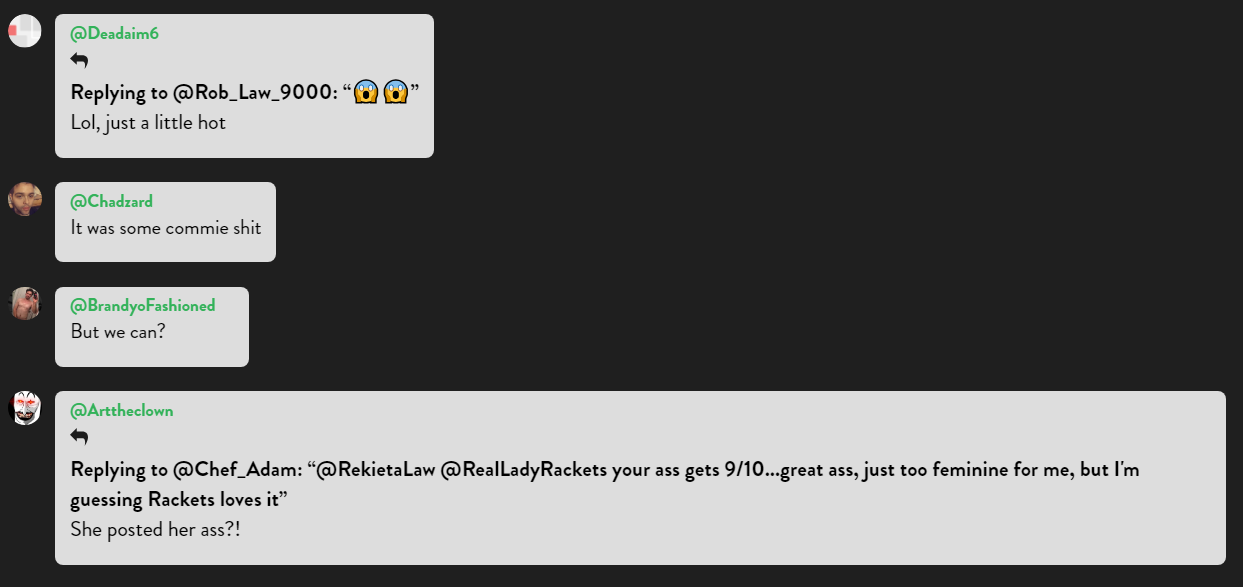This screenshot has height=587, width=1243.
Task: Select the 'She posted her ass?!' message
Action: pos(156,530)
